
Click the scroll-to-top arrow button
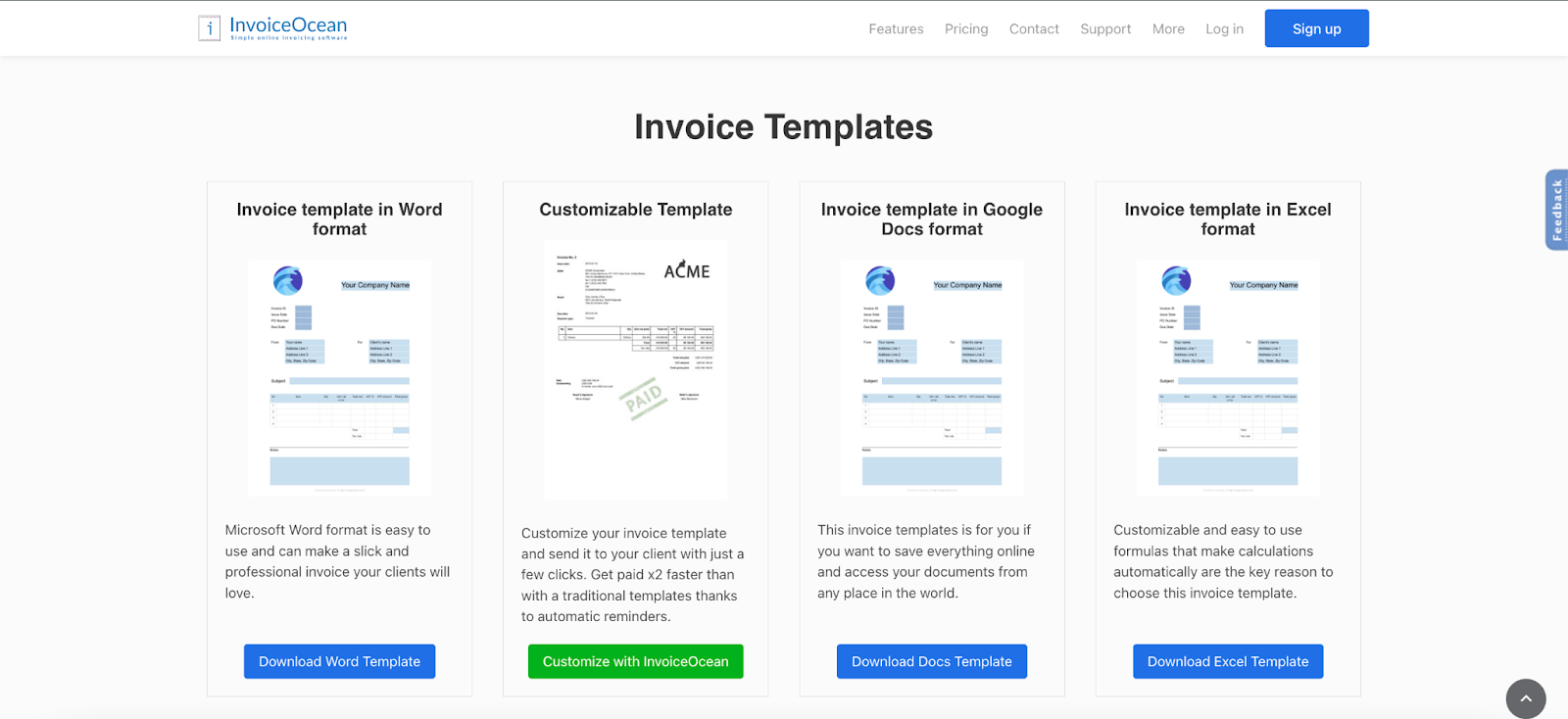1526,698
